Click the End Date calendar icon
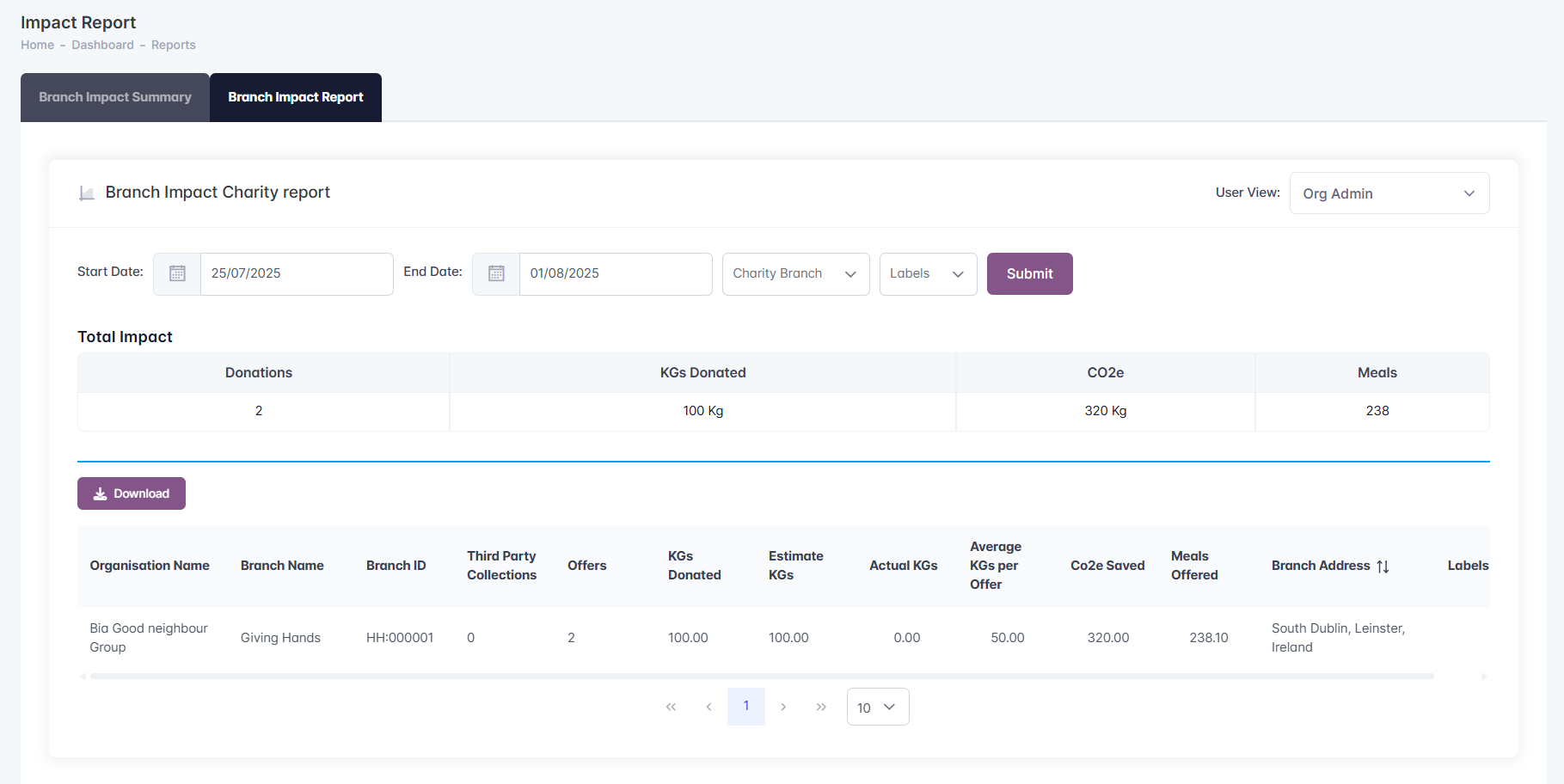Screen dimensions: 1564x784 (x=496, y=273)
